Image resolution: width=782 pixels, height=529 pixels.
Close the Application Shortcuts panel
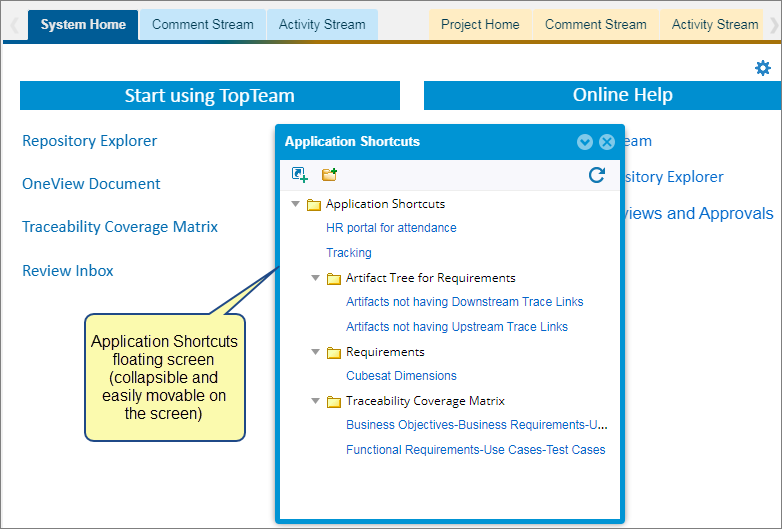[607, 142]
